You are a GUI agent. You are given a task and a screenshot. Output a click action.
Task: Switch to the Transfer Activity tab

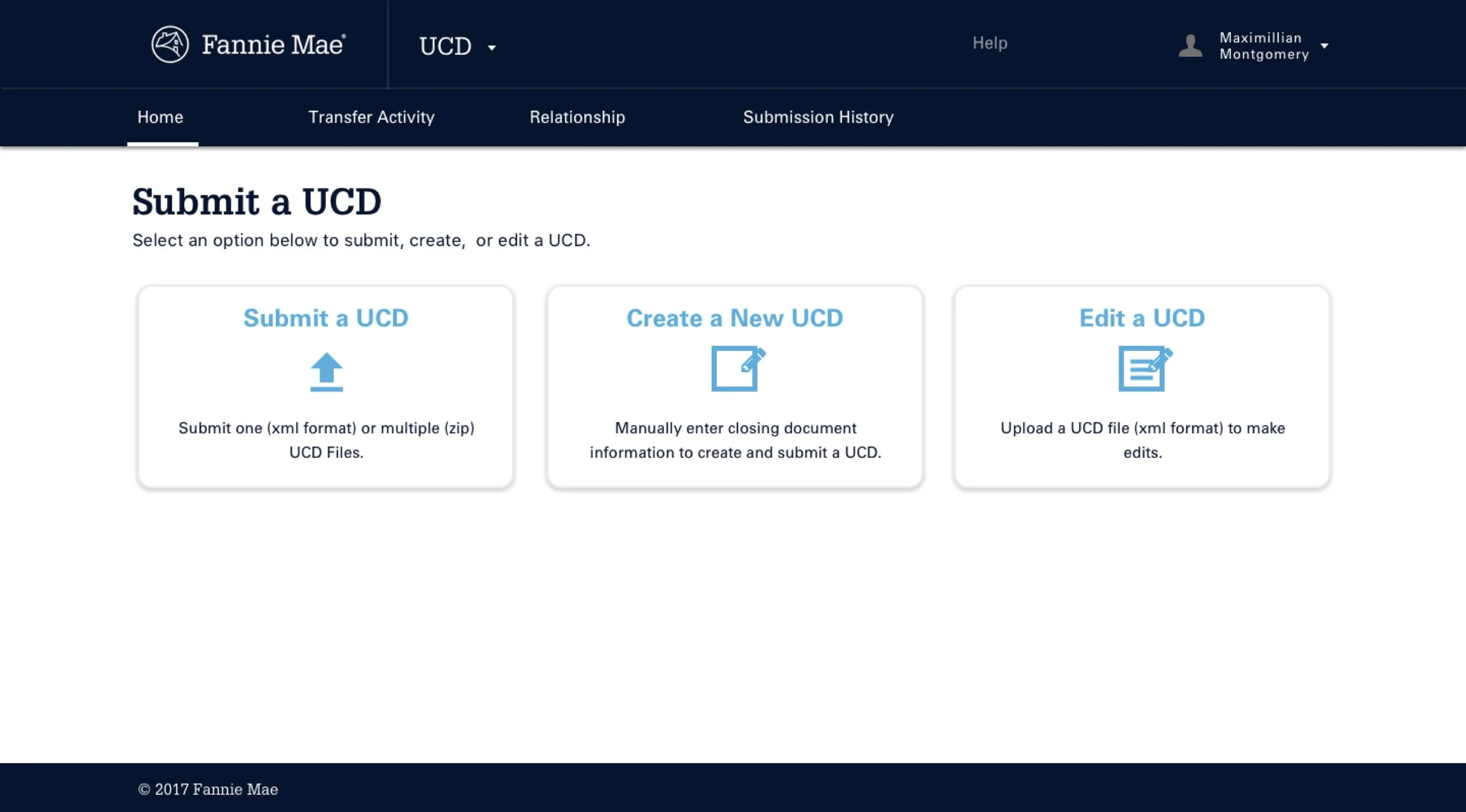[371, 117]
